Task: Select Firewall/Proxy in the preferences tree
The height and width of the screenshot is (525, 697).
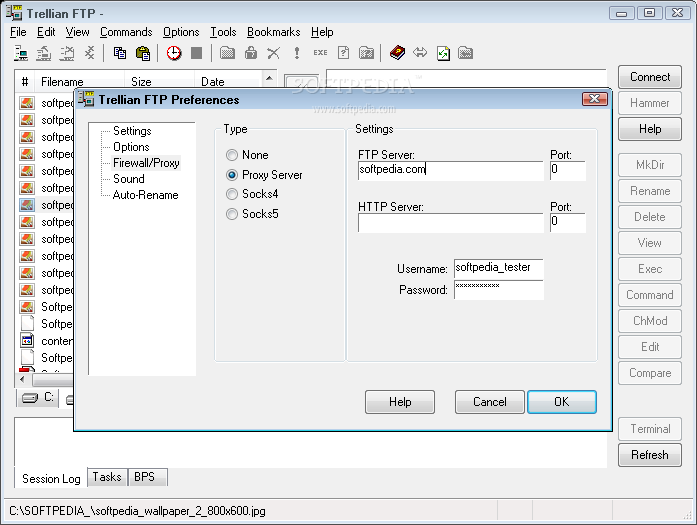Action: tap(146, 163)
